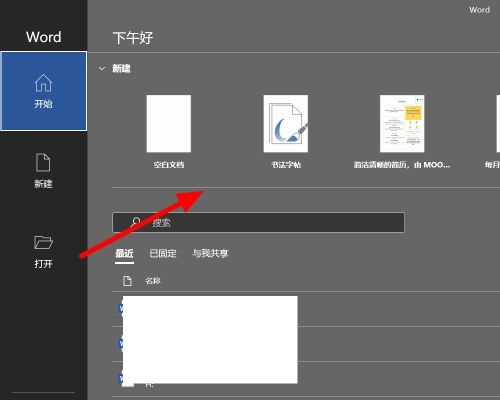The width and height of the screenshot is (500, 400).
Task: Click the 空白文档 label text
Action: tap(169, 165)
